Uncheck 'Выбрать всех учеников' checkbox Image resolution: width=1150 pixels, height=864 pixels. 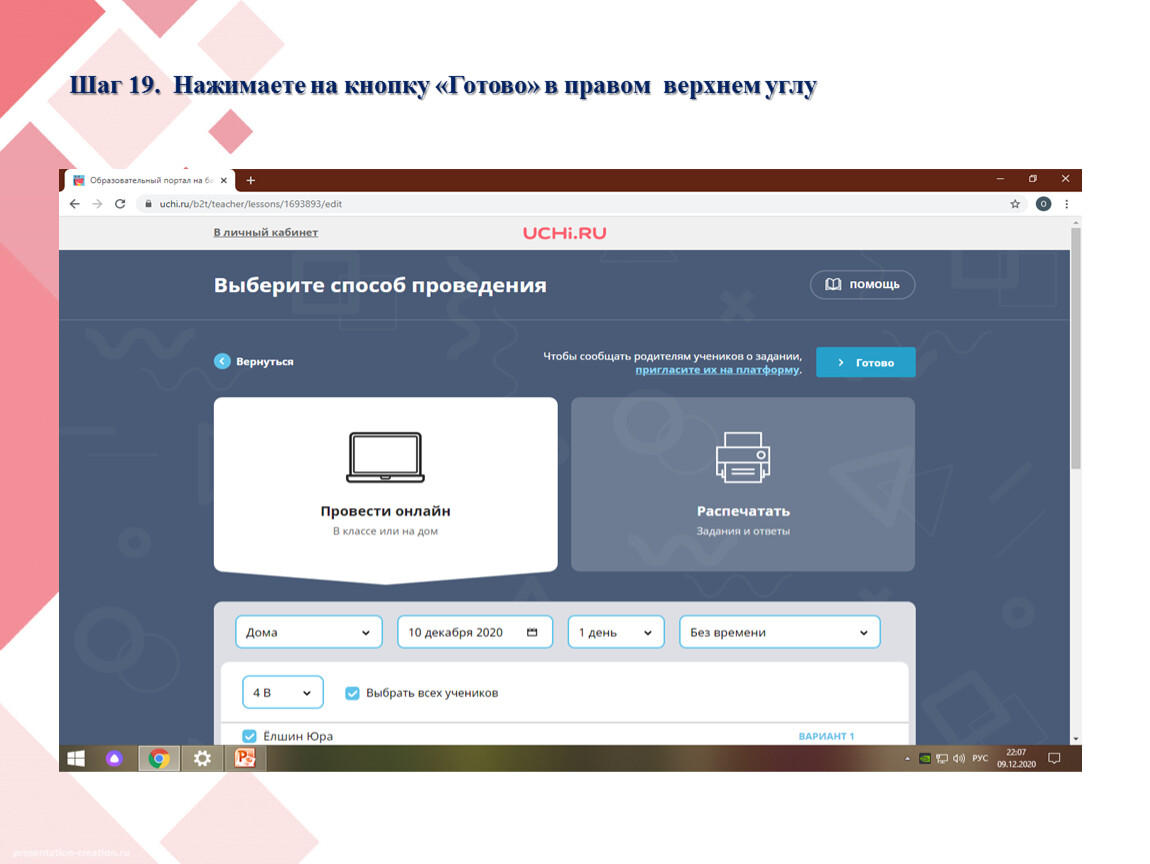pyautogui.click(x=352, y=693)
